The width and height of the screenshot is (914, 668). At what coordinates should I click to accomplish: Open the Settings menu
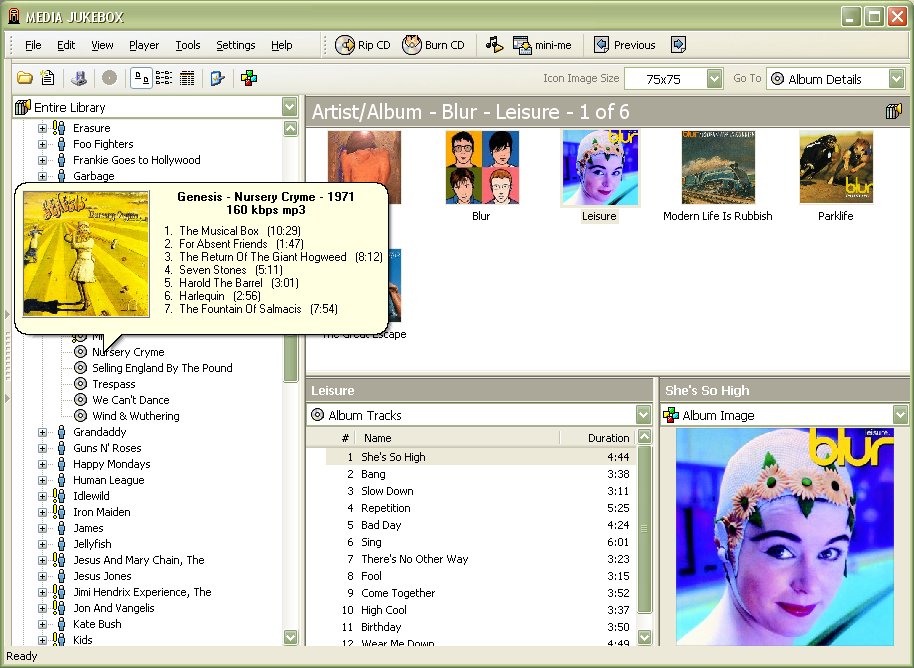coord(235,45)
